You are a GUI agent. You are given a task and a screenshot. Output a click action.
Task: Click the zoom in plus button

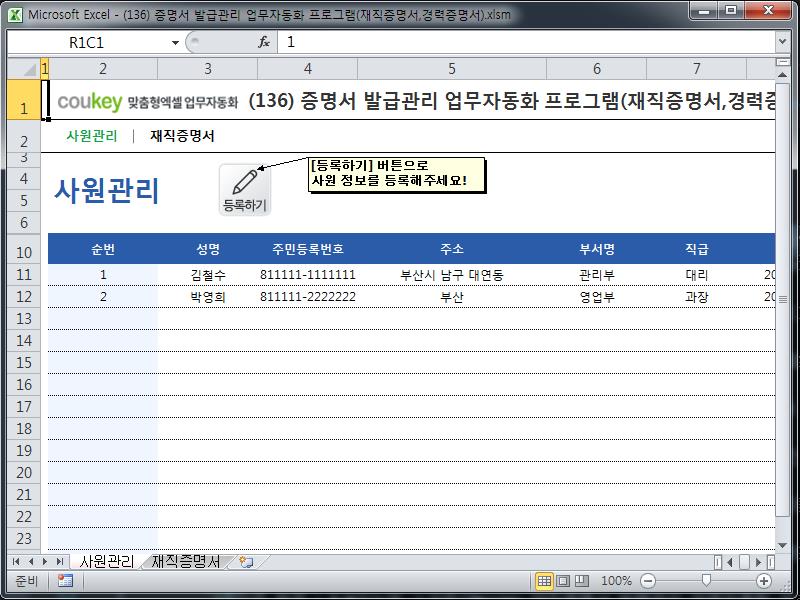pyautogui.click(x=764, y=581)
